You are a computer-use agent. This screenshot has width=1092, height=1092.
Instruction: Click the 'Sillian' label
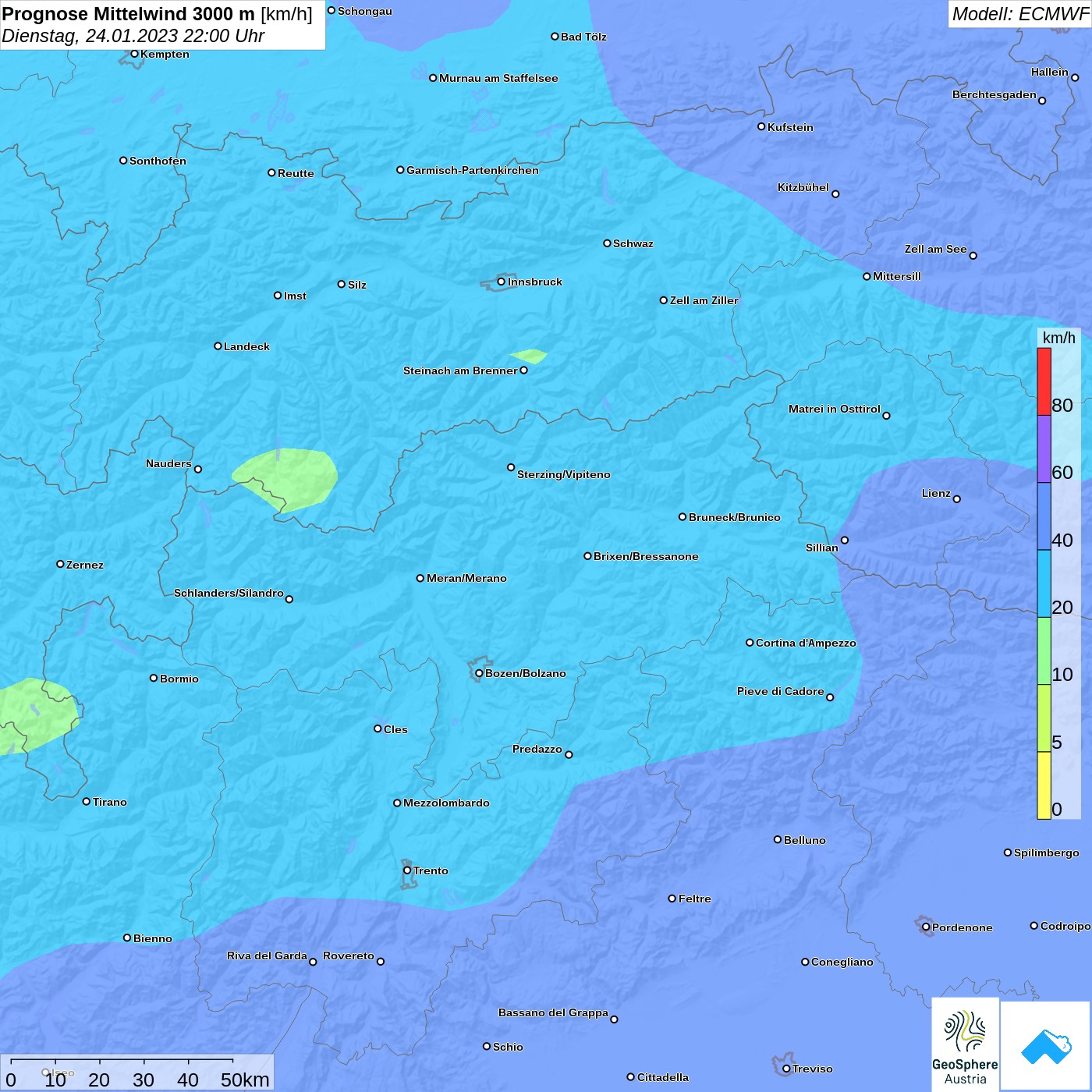(822, 548)
